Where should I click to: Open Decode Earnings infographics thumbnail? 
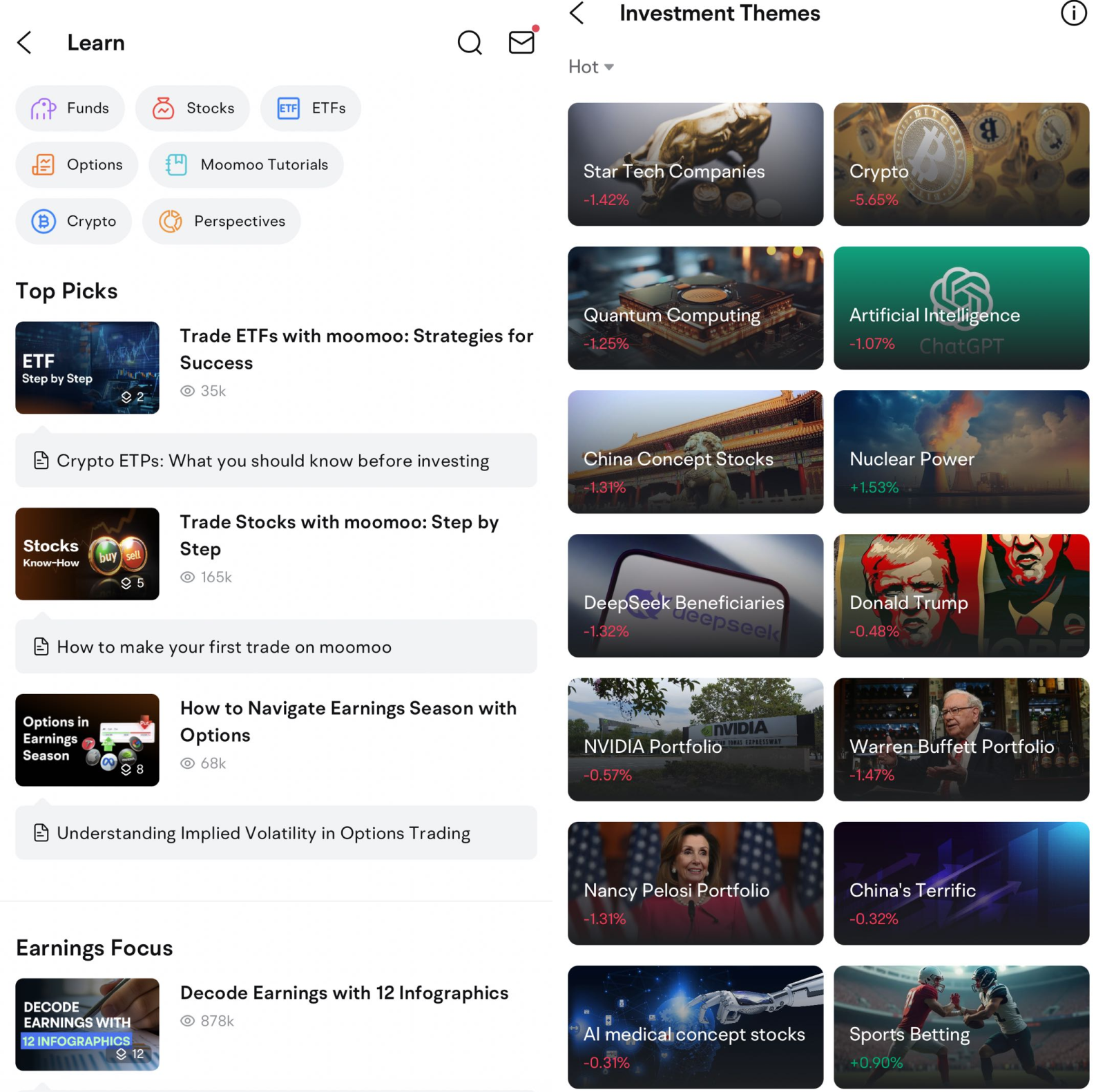pos(87,1025)
